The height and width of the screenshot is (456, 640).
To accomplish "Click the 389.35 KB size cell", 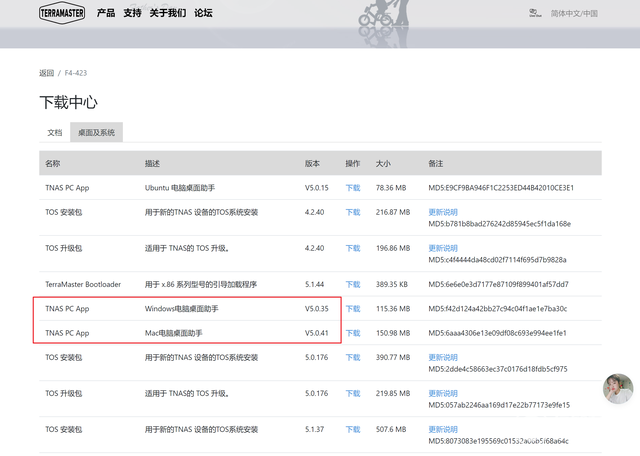I will (x=392, y=285).
